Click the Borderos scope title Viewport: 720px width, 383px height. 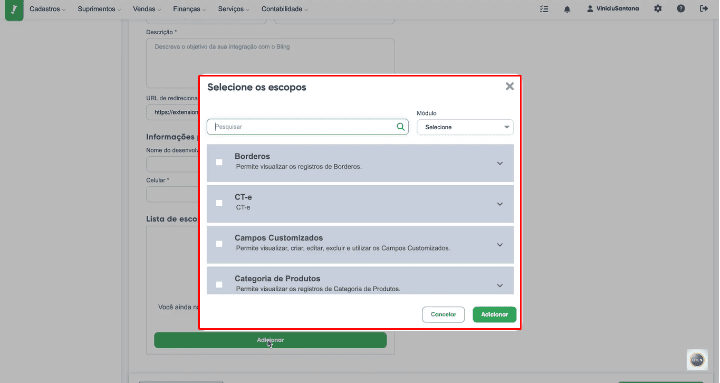coord(252,156)
